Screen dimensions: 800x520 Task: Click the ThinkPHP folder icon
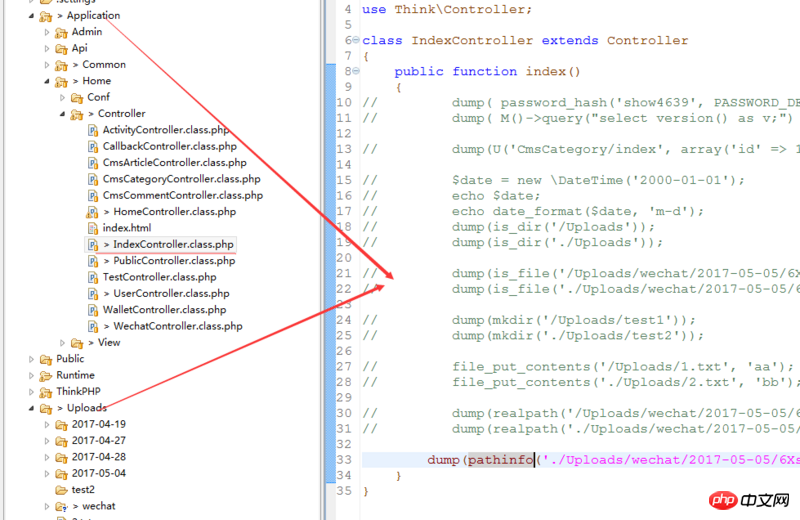tap(46, 392)
